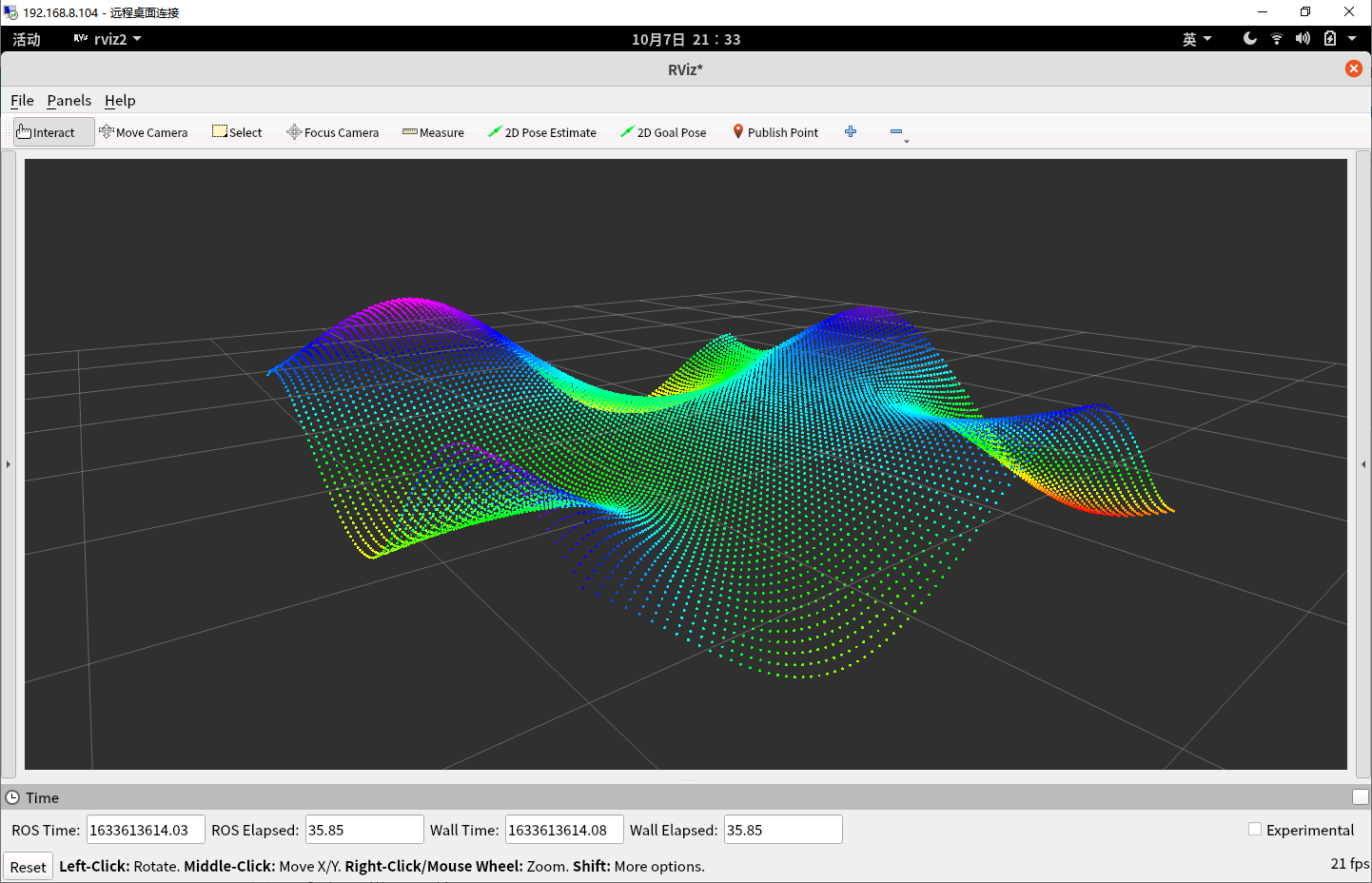
Task: Click the Focus Camera tool
Action: click(333, 132)
